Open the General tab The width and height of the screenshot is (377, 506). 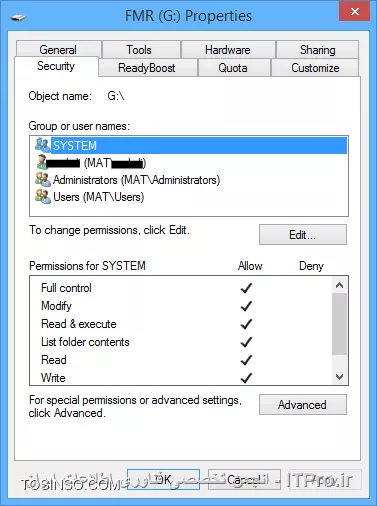pyautogui.click(x=59, y=50)
